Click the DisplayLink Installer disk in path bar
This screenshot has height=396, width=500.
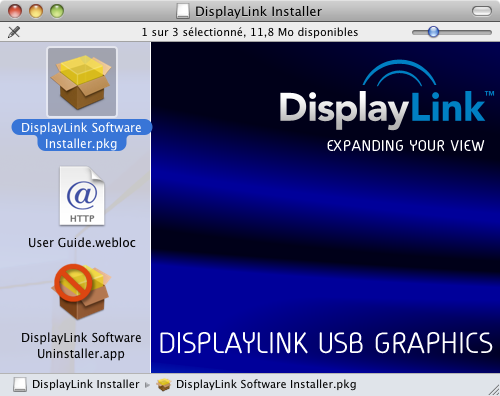20,385
